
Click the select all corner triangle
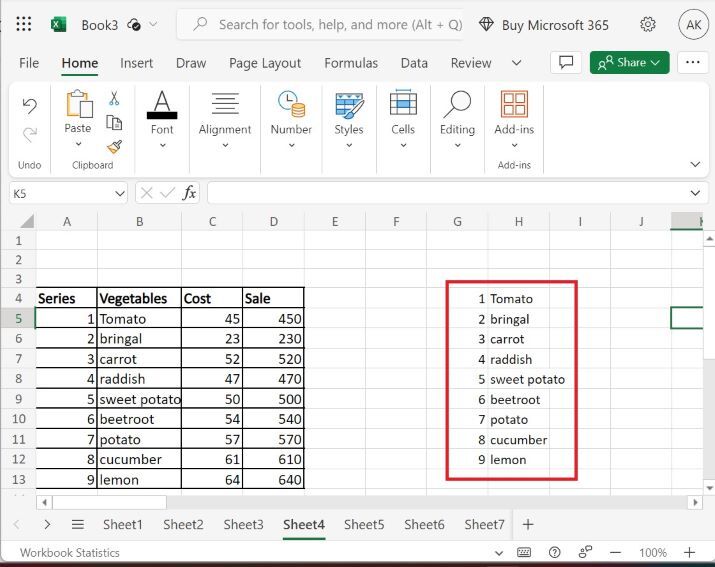tap(26, 221)
